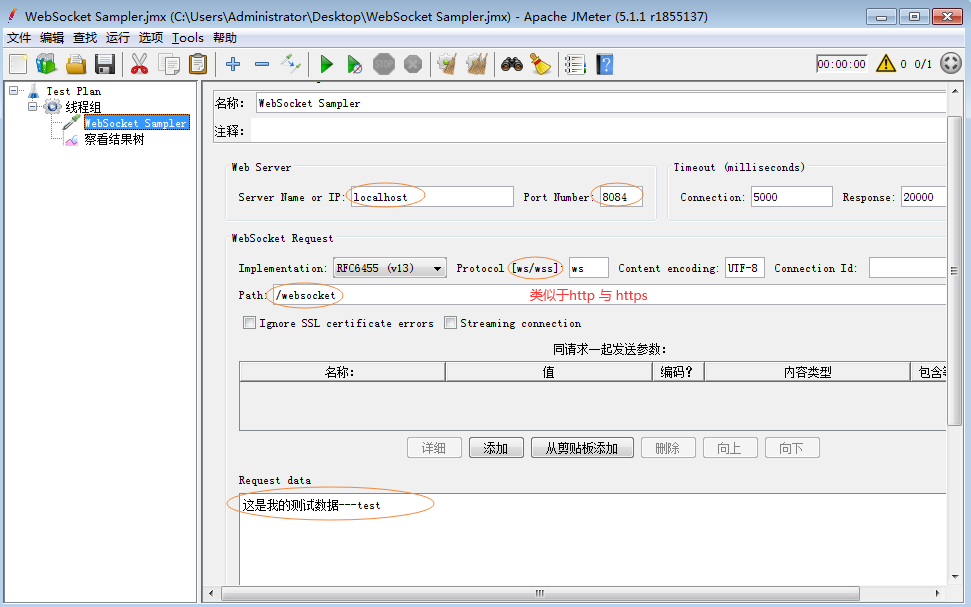This screenshot has width=971, height=607.
Task: Open the 文件 menu
Action: click(19, 38)
